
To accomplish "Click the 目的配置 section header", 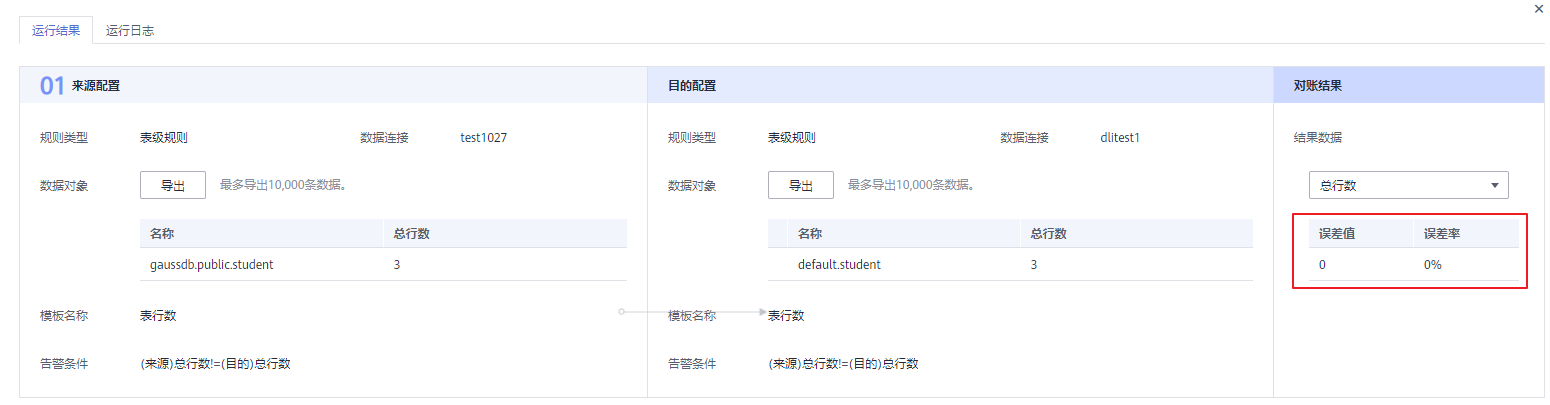I will (692, 86).
